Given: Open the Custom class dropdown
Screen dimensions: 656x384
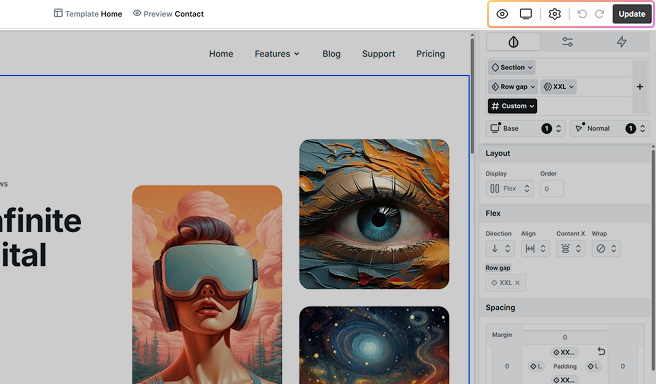Looking at the screenshot, I should point(512,106).
